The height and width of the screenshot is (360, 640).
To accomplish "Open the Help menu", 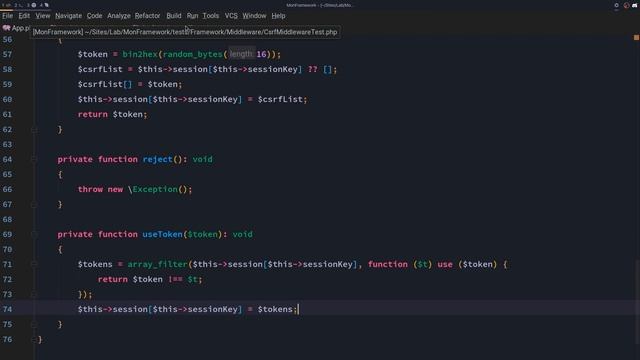I will tap(278, 16).
